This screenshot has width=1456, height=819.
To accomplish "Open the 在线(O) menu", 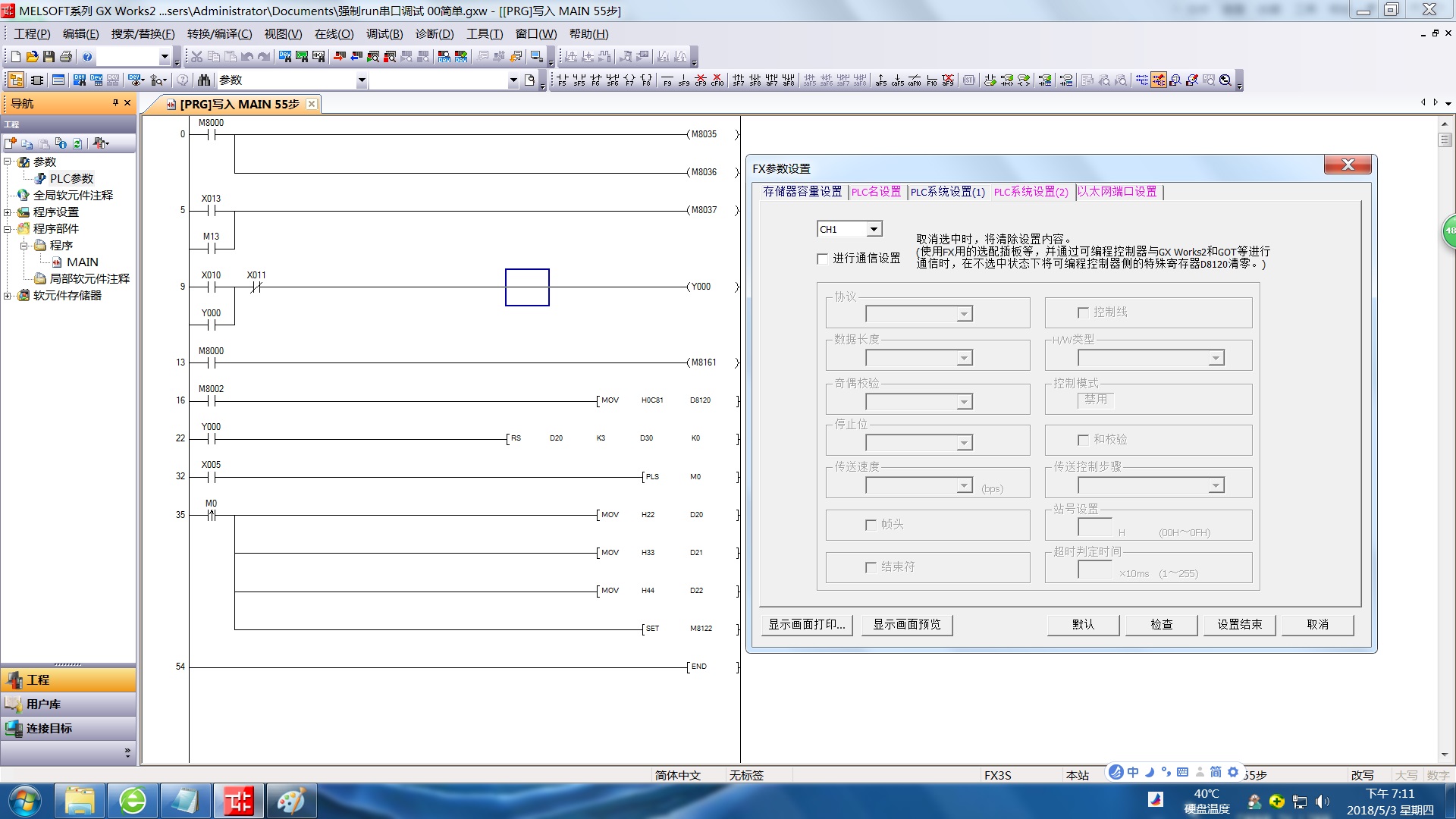I will point(334,34).
